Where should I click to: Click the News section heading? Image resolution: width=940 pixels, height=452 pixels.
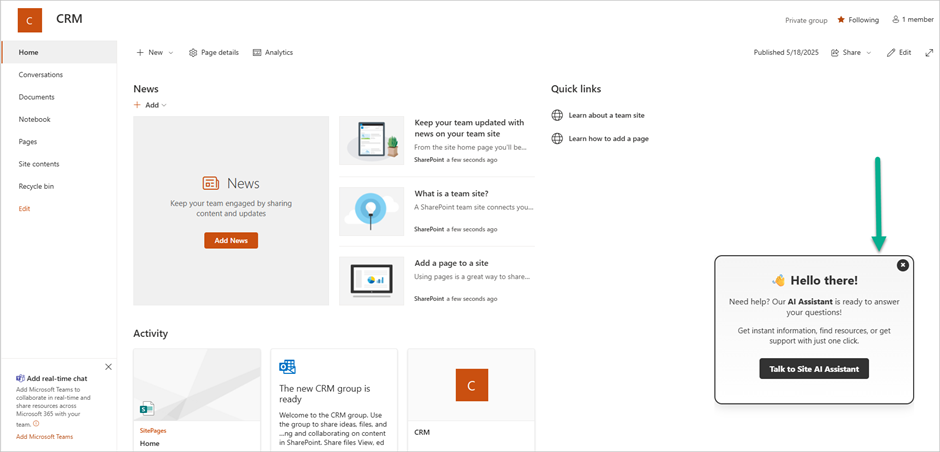coord(146,89)
